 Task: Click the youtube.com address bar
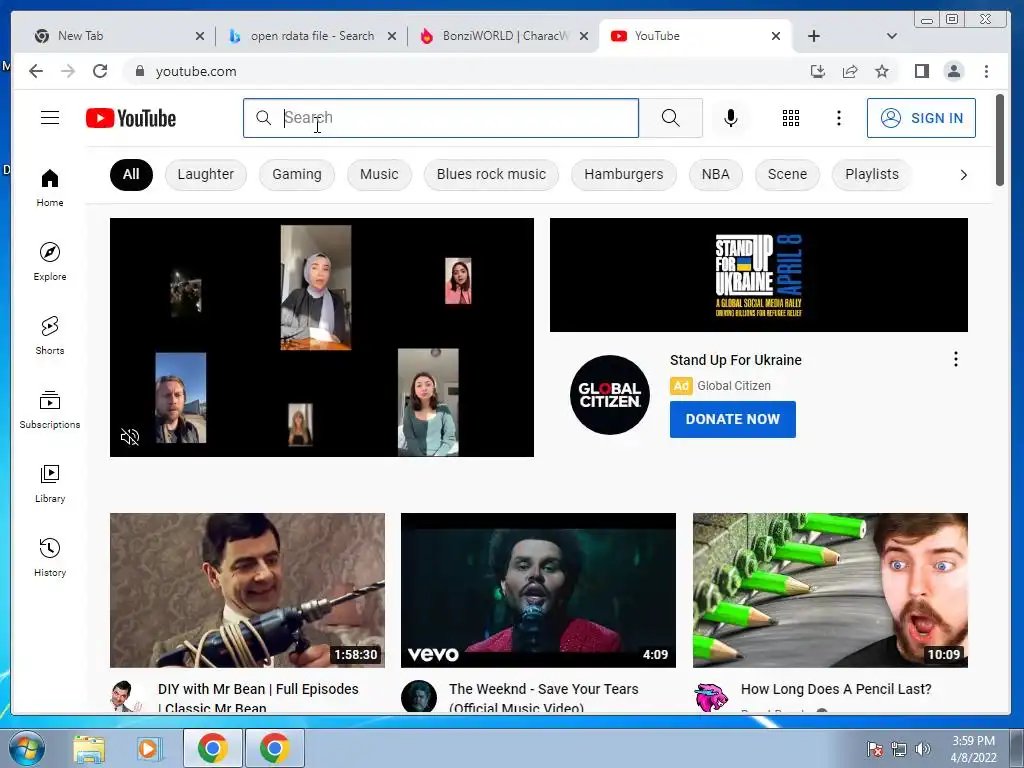(x=457, y=71)
